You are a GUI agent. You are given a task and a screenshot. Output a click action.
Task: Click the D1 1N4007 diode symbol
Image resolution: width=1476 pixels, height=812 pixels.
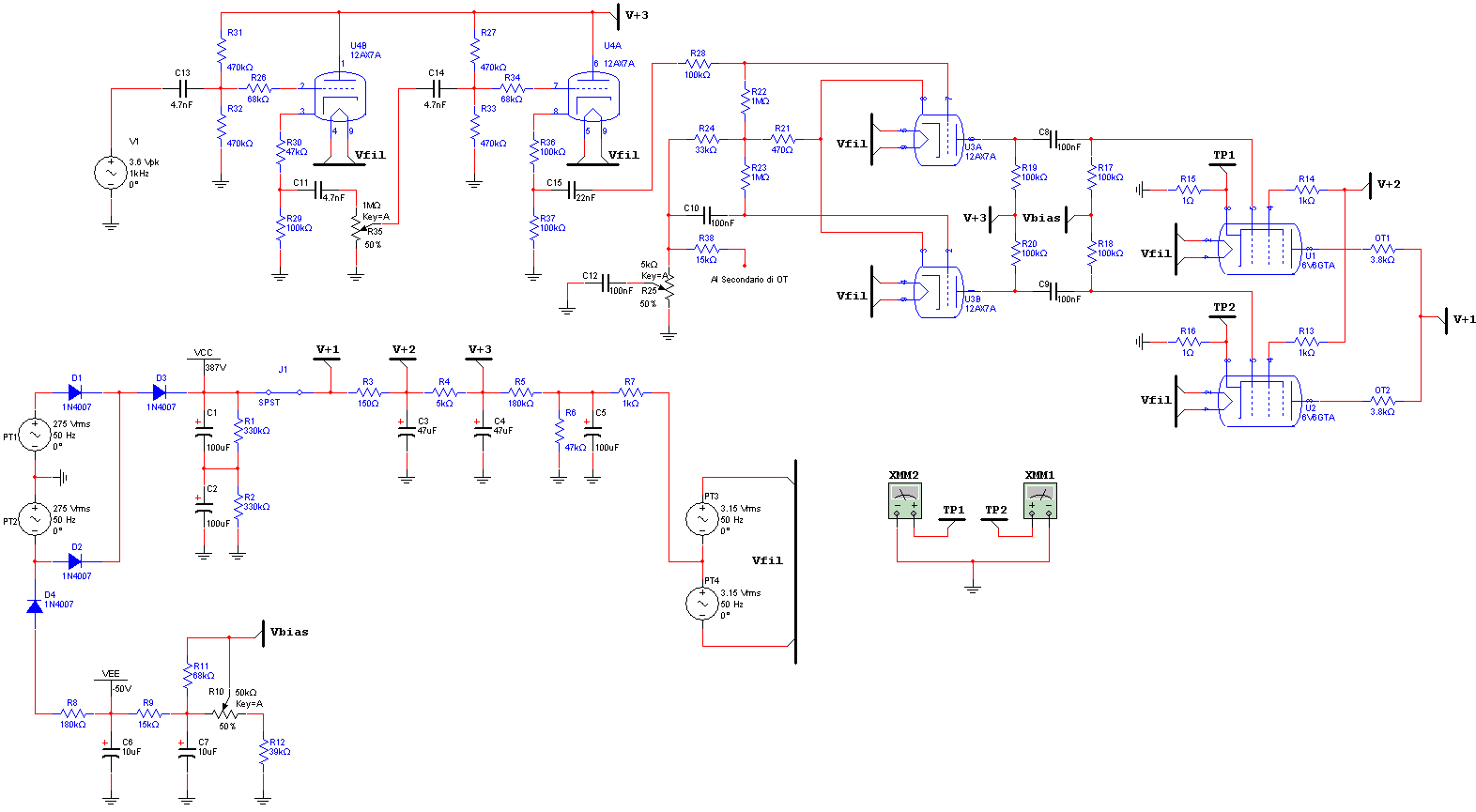pos(75,392)
